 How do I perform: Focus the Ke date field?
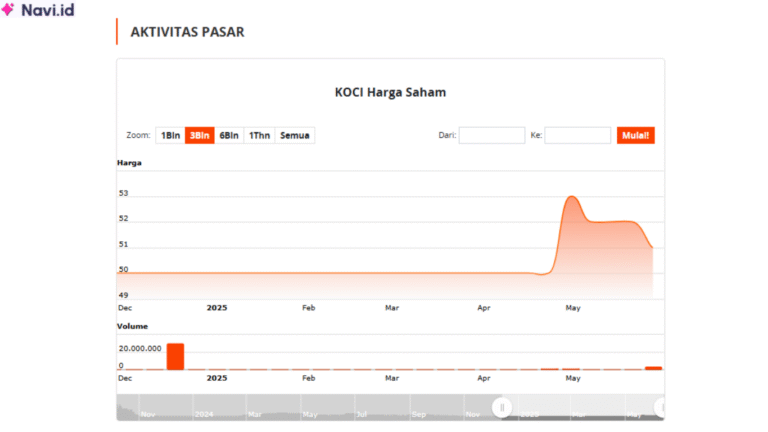pyautogui.click(x=577, y=136)
